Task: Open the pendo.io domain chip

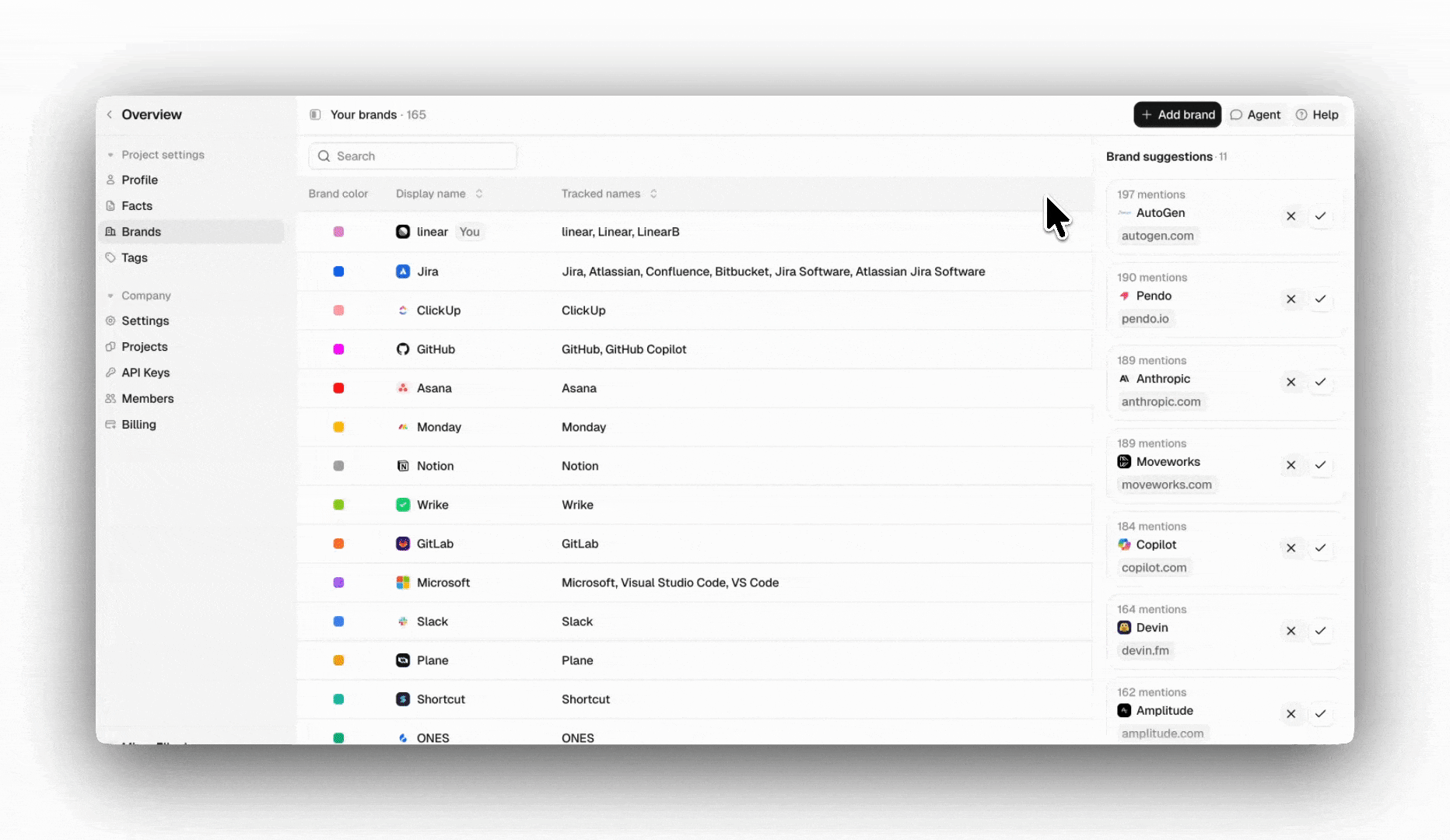Action: point(1145,319)
